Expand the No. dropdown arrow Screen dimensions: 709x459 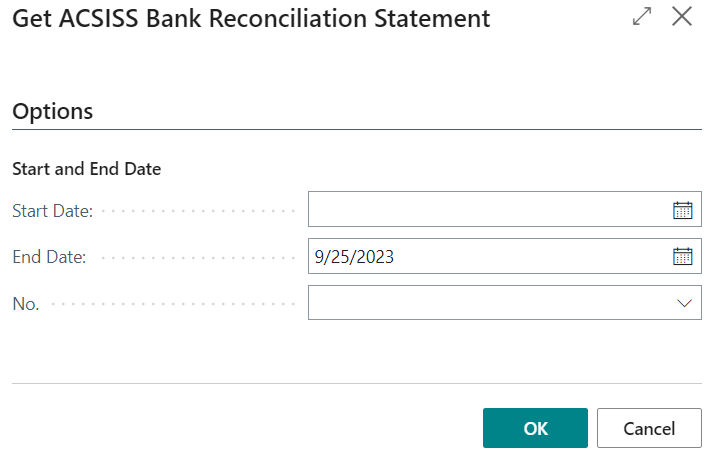click(684, 303)
